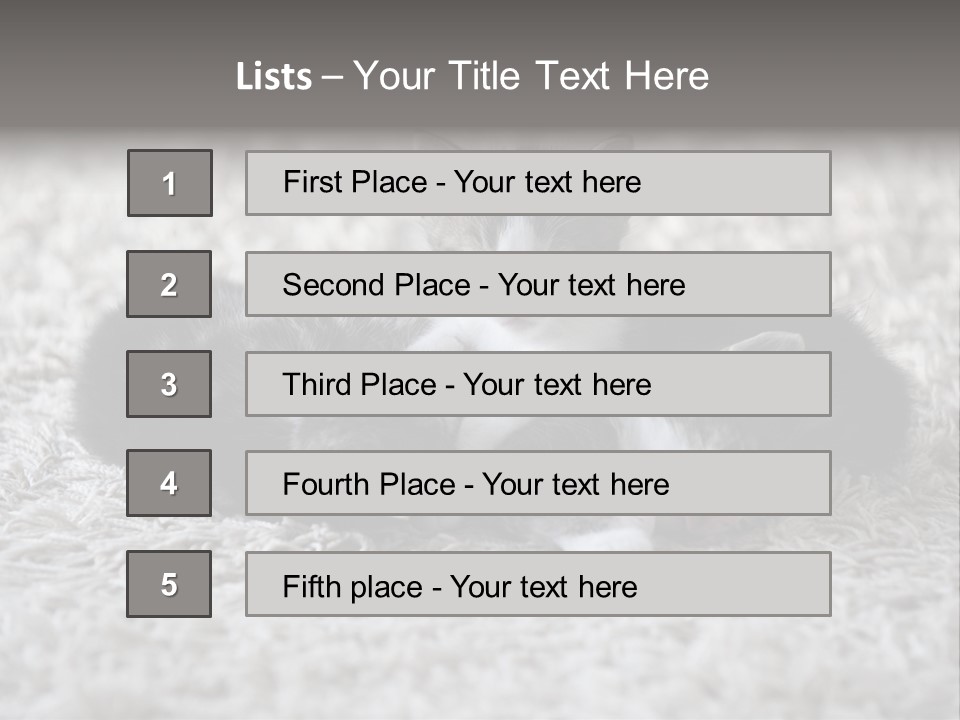The height and width of the screenshot is (720, 960).
Task: Click the number 3 box
Action: pyautogui.click(x=169, y=384)
